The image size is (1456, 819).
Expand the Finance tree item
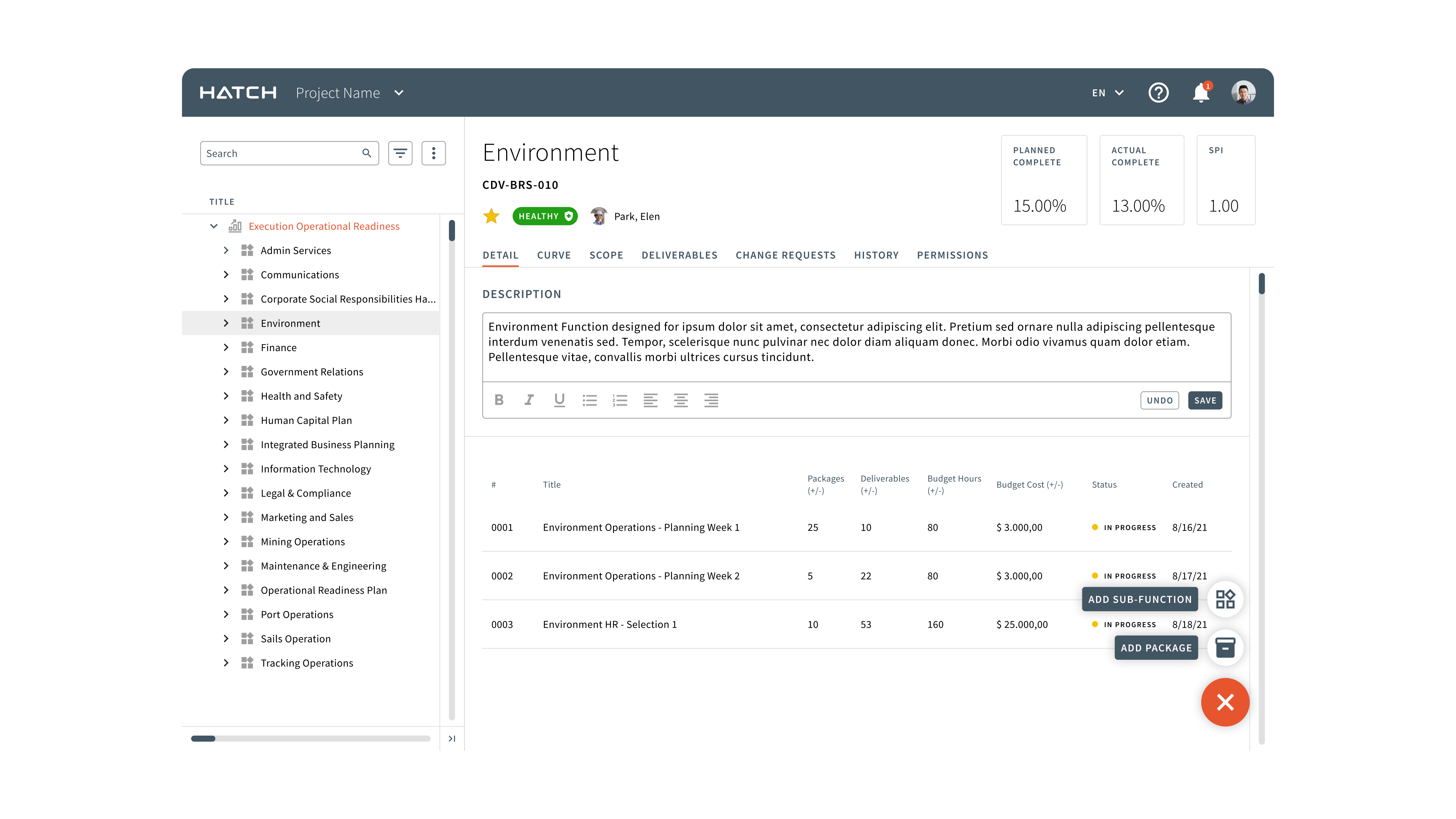226,348
